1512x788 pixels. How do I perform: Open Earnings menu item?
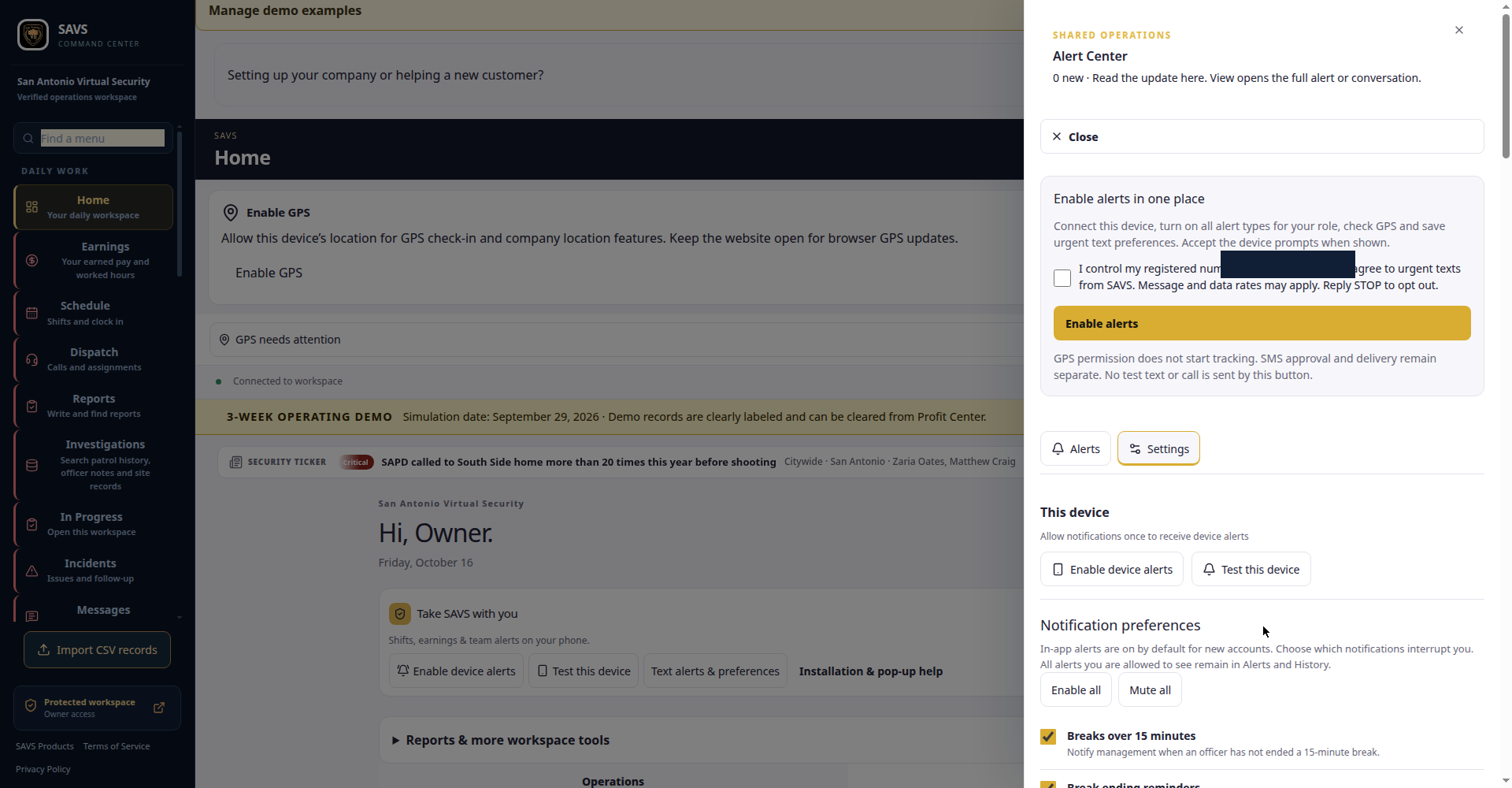tap(93, 260)
